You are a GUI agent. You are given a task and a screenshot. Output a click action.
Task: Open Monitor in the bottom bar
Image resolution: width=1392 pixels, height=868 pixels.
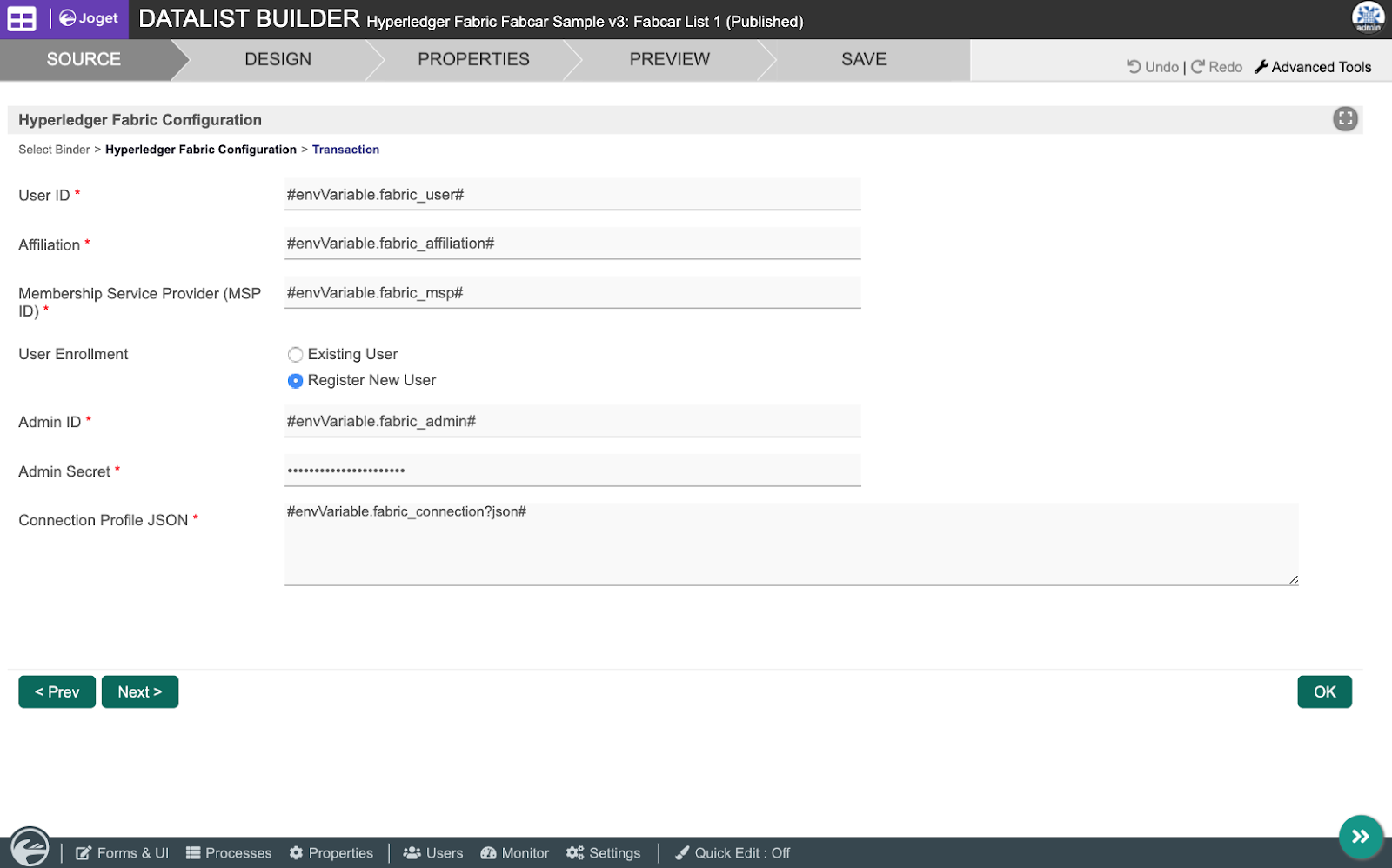[515, 853]
